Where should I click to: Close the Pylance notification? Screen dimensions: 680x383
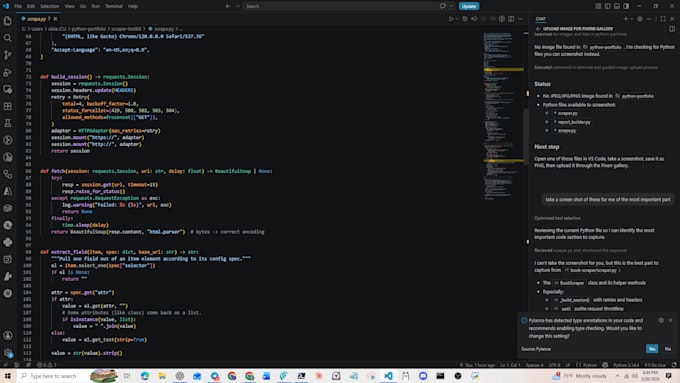tap(670, 320)
